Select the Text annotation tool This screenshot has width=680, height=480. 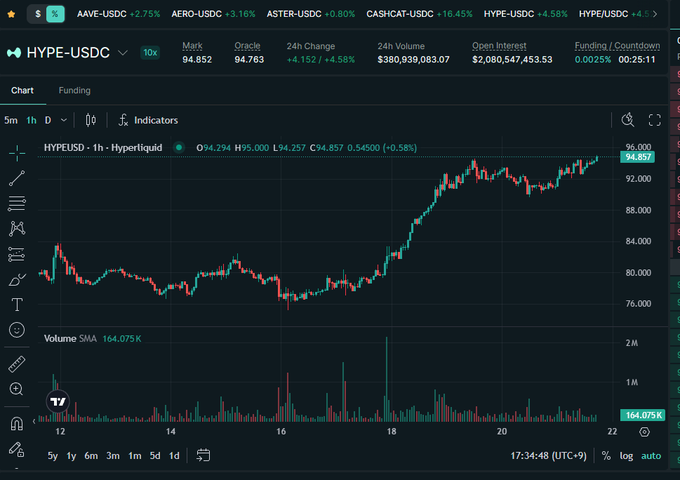pyautogui.click(x=17, y=305)
